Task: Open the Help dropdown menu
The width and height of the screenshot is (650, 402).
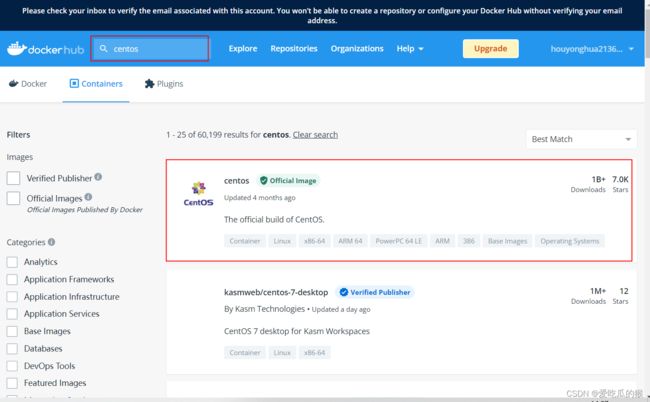Action: (x=410, y=48)
